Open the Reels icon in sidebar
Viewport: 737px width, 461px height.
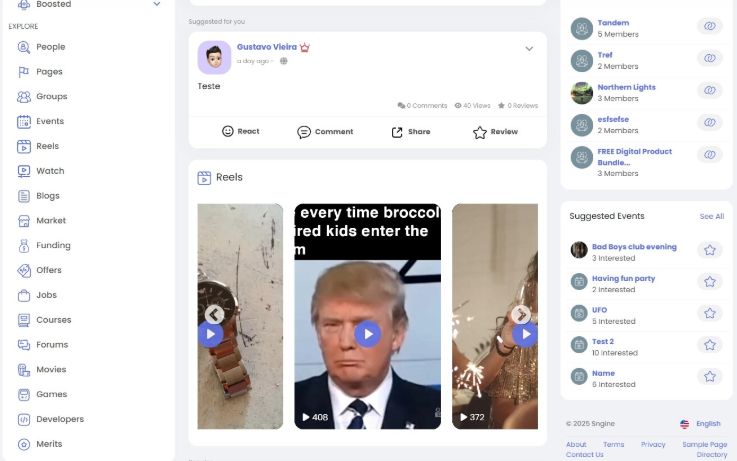click(x=24, y=146)
